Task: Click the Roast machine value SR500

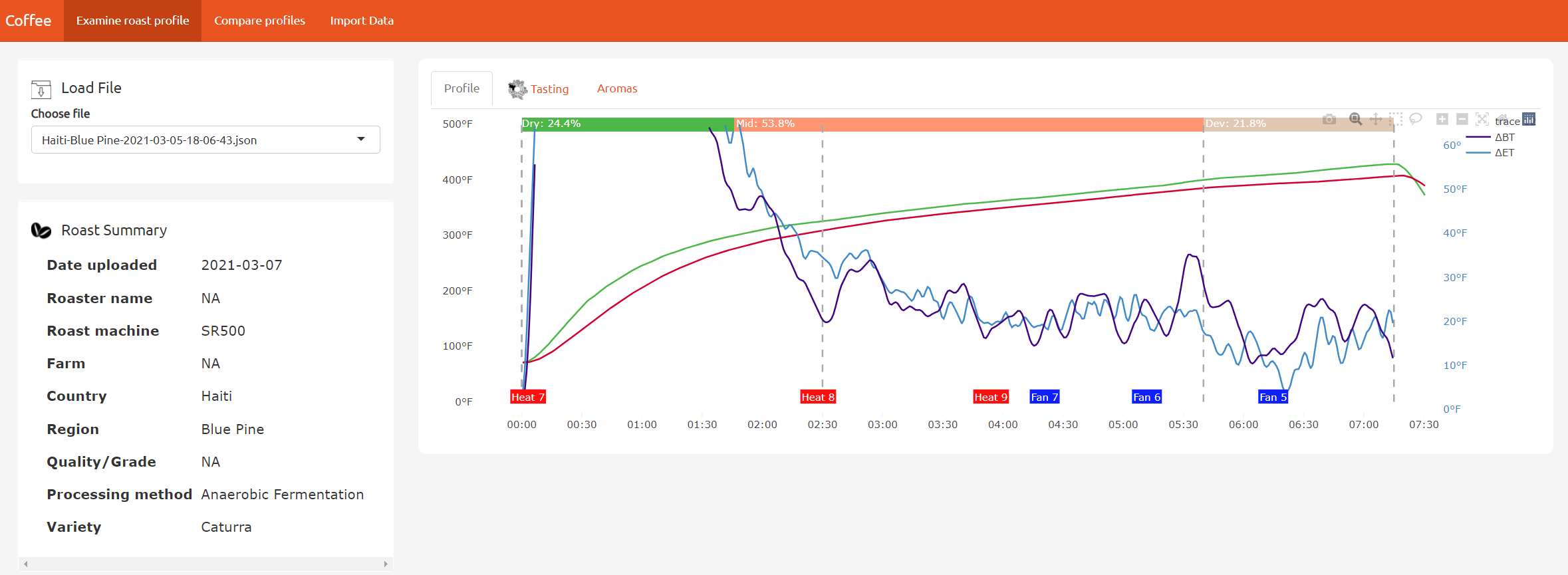Action: point(223,331)
